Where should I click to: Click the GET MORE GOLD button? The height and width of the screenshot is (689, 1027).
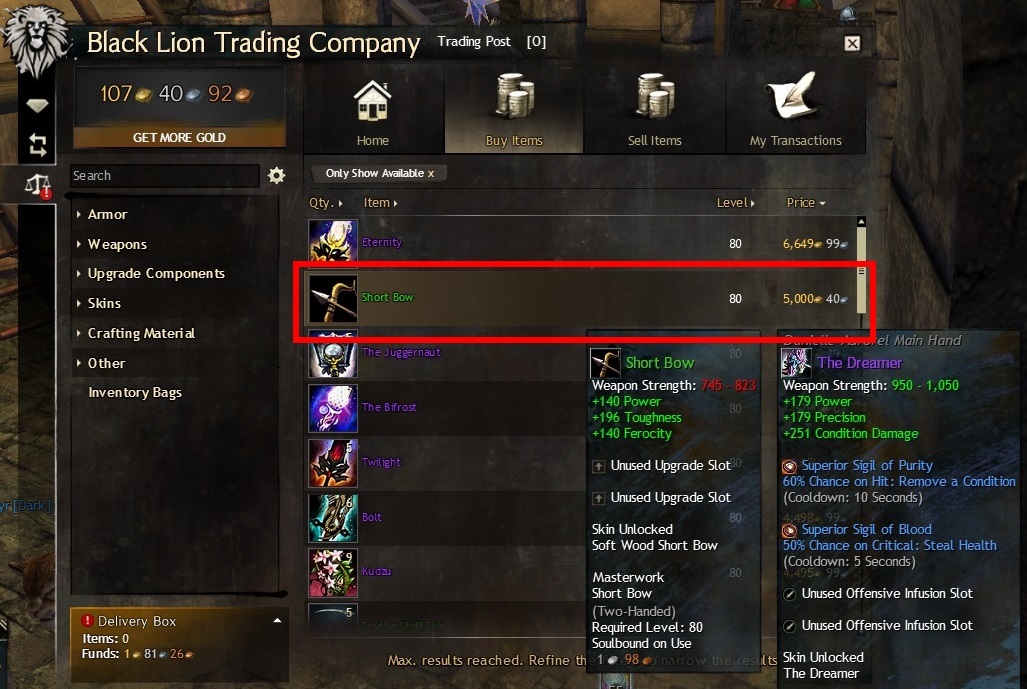click(179, 138)
